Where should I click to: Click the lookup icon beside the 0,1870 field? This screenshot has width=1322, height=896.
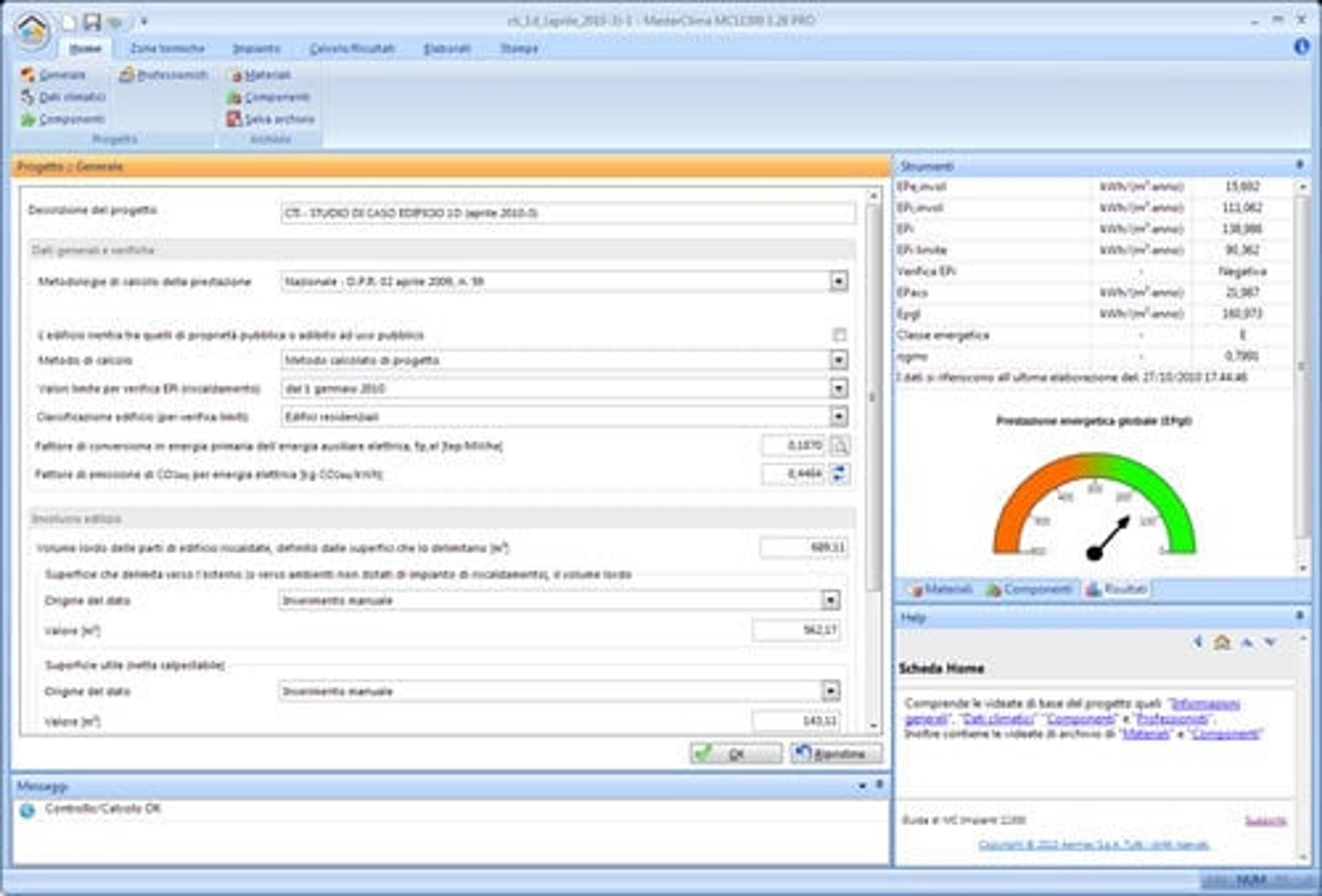840,446
